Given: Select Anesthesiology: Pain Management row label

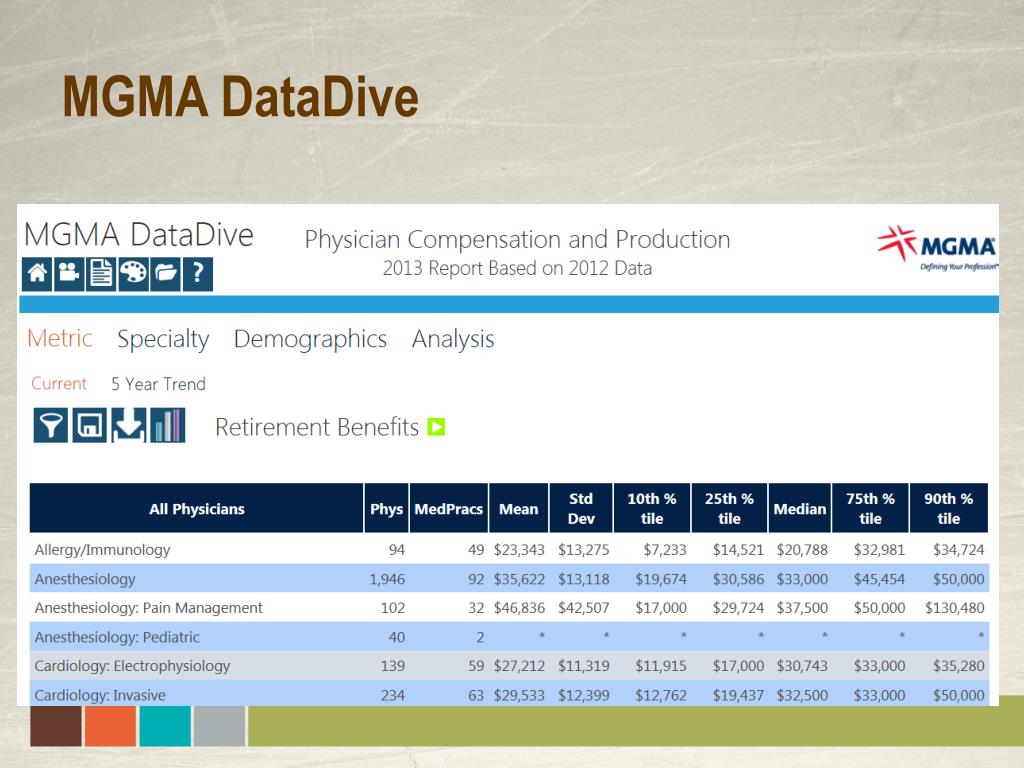Looking at the screenshot, I should 148,608.
